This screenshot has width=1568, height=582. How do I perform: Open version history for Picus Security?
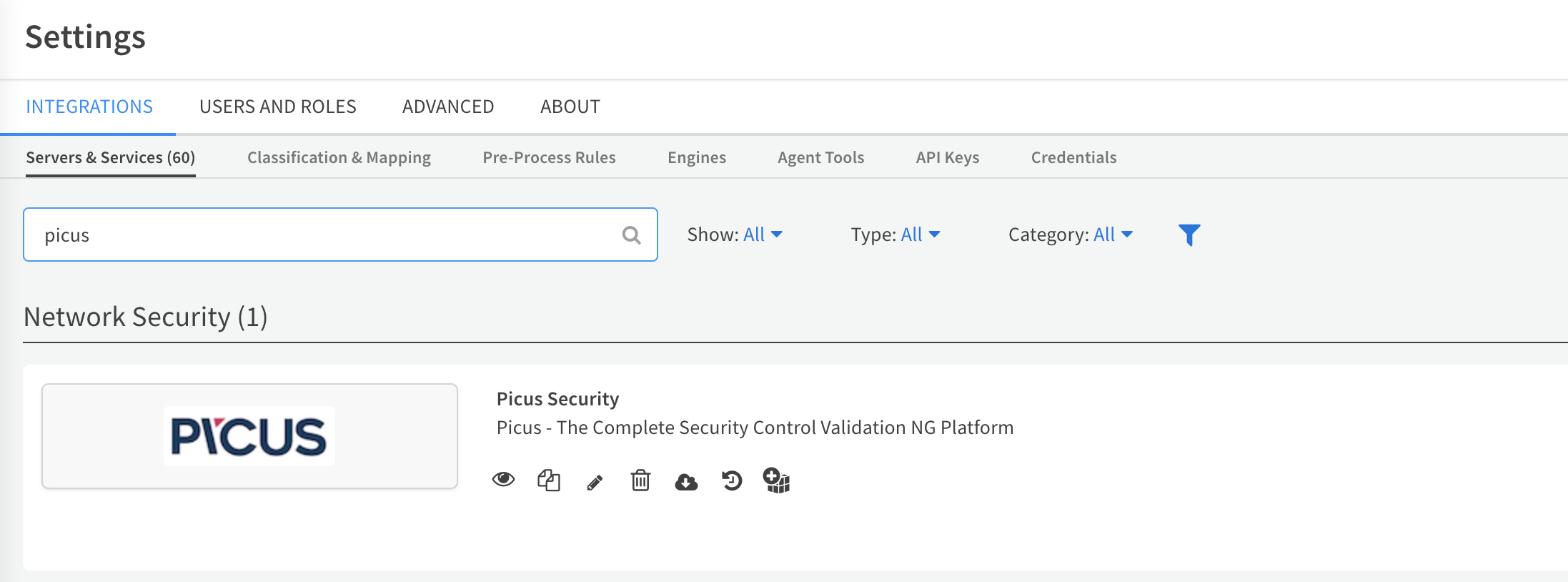[x=732, y=480]
